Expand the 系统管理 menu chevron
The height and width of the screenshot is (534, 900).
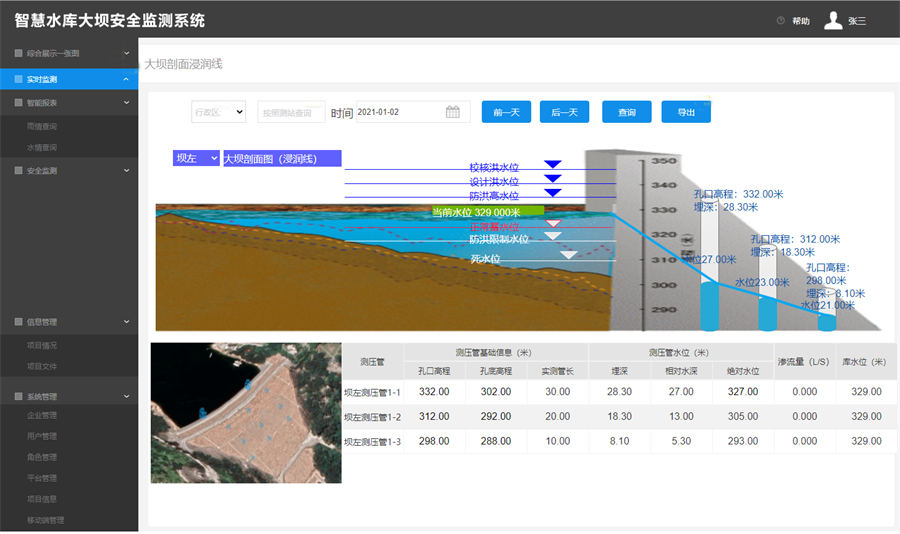[x=126, y=396]
